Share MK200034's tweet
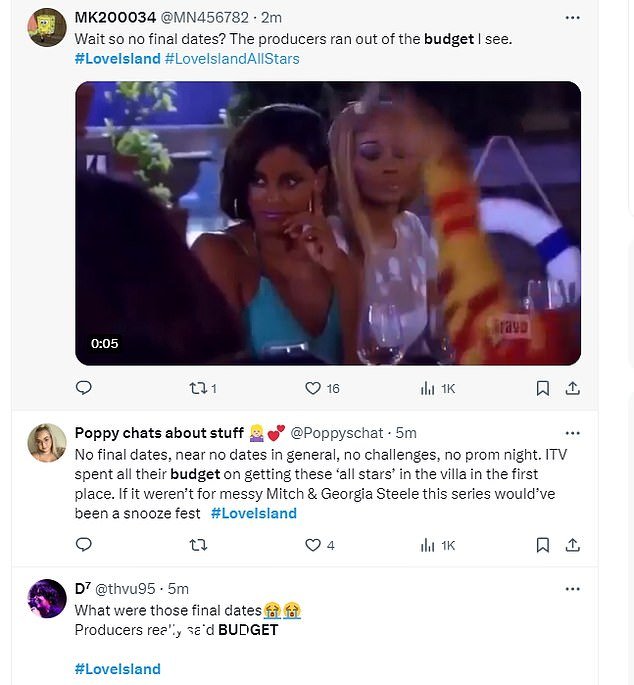This screenshot has height=685, width=634. coord(572,388)
